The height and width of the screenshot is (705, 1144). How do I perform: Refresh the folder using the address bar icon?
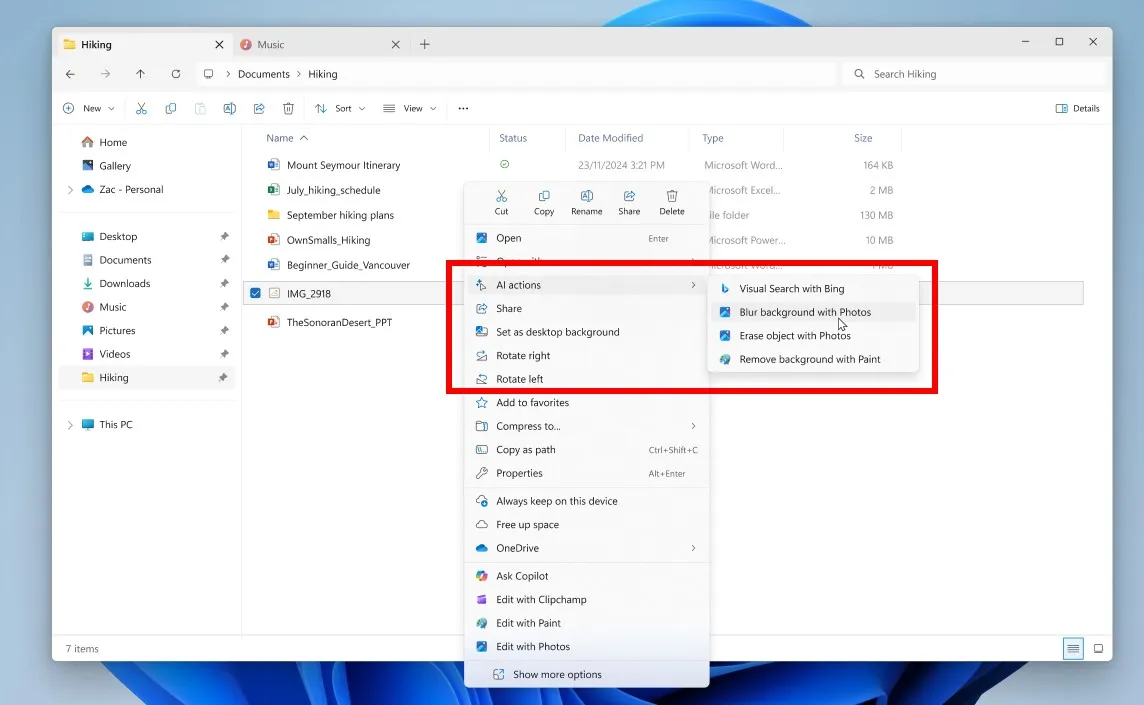(176, 73)
